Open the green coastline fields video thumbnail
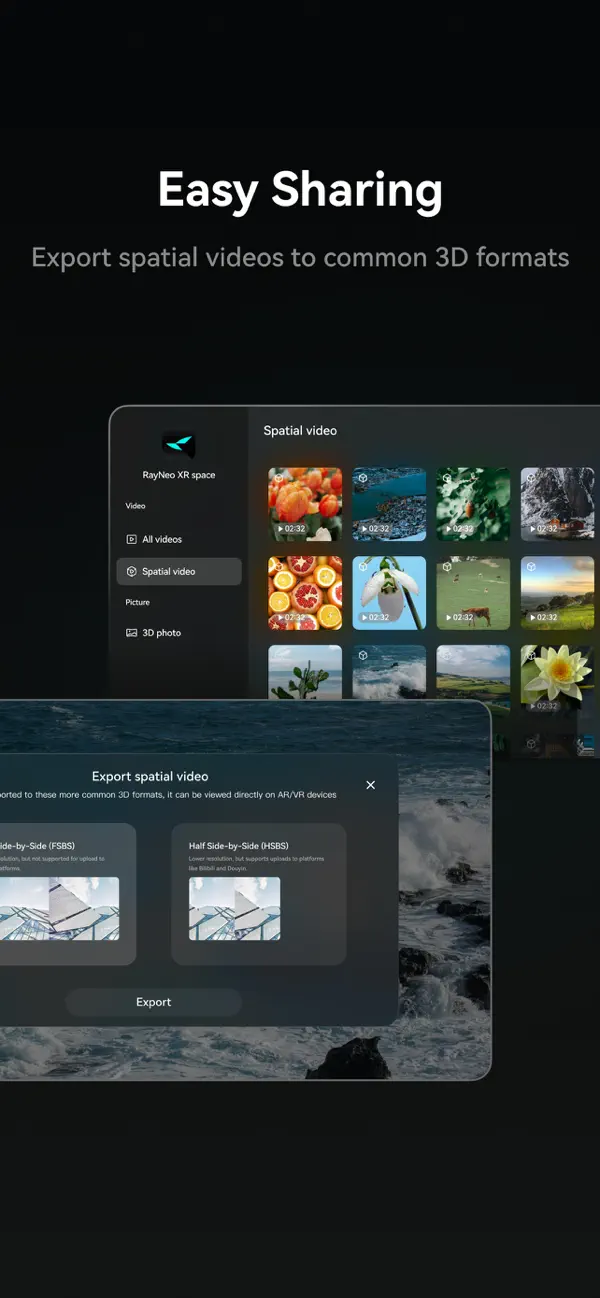Image resolution: width=600 pixels, height=1298 pixels. pos(473,672)
